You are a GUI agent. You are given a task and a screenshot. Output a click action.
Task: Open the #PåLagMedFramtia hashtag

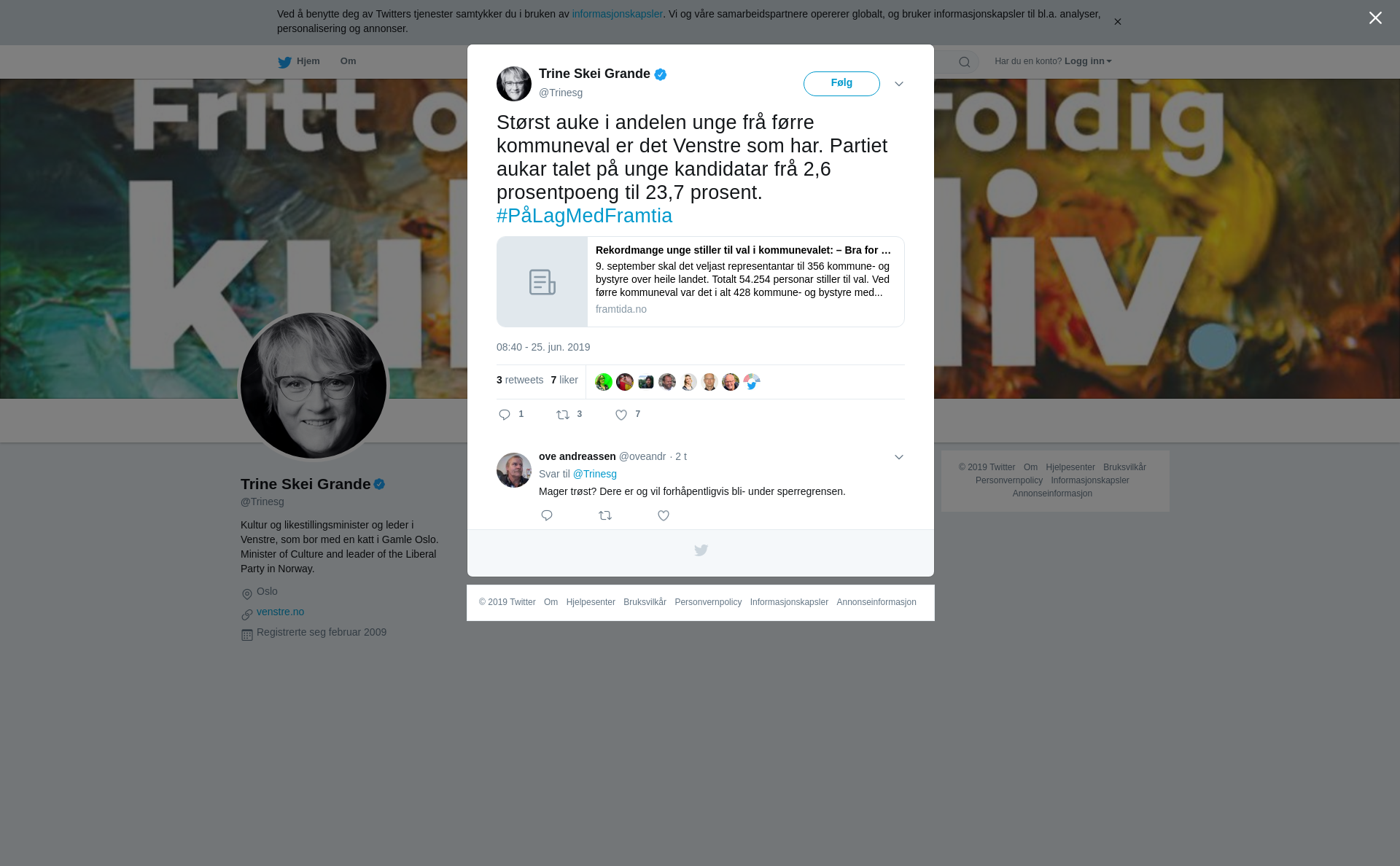click(x=584, y=216)
